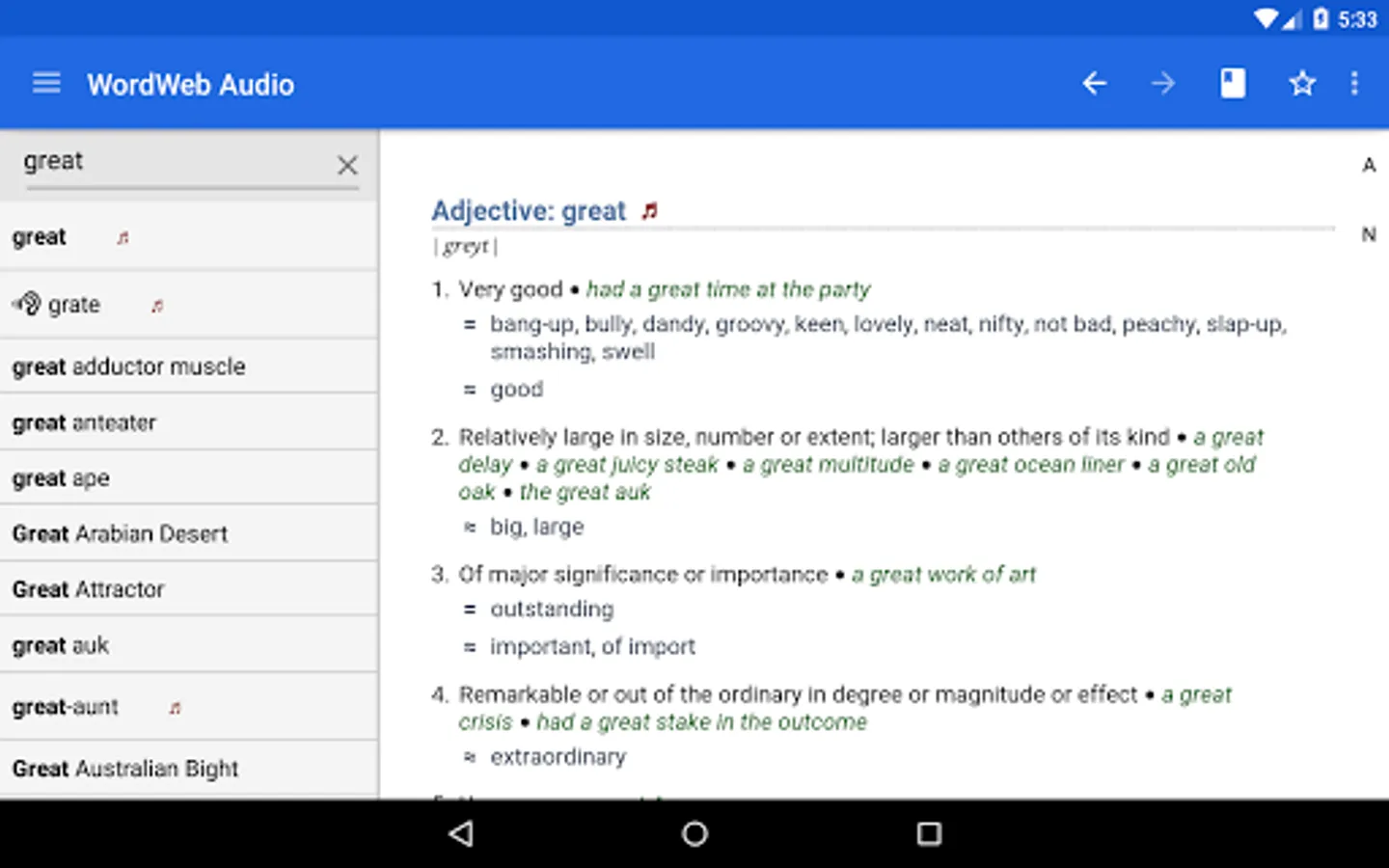Screen dimensions: 1389x868
Task: Tap the Android recent apps button
Action: tap(929, 833)
